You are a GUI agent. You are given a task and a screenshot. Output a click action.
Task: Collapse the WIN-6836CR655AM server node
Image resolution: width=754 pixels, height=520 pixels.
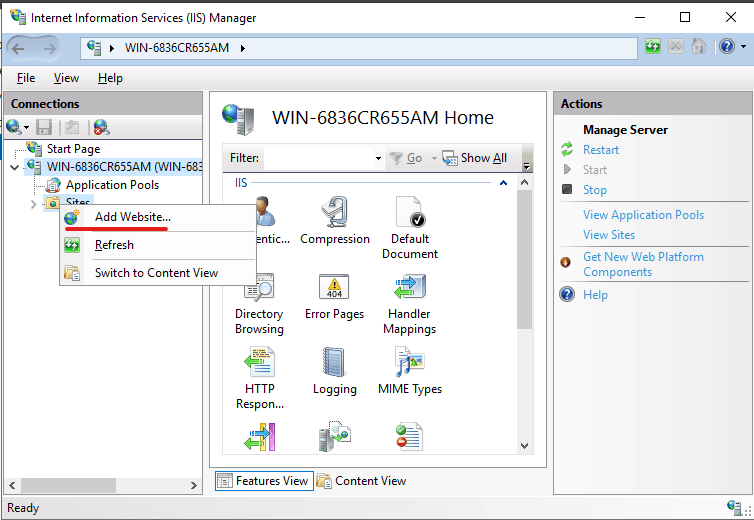[x=14, y=167]
